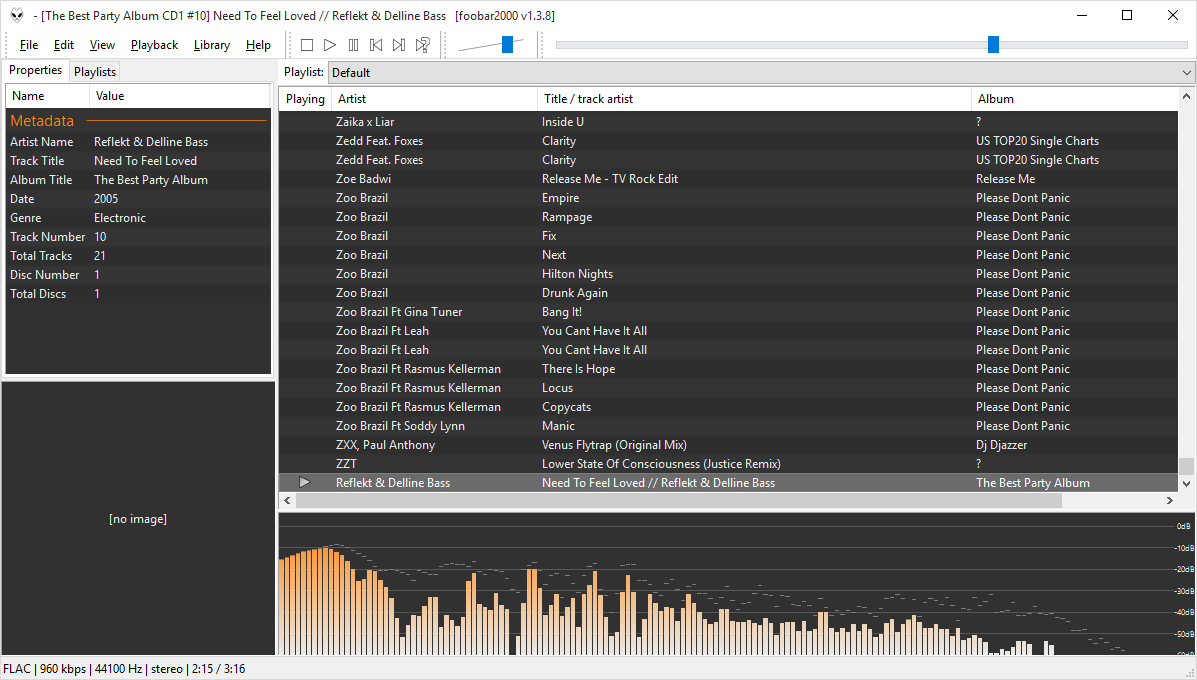Select the Zoo Brazil Next track
1197x680 pixels.
[x=728, y=255]
